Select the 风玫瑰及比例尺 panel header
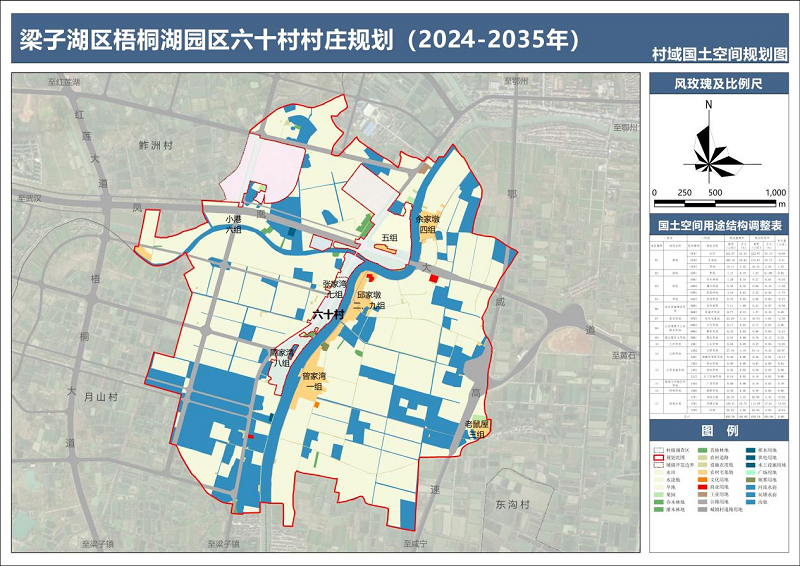 pyautogui.click(x=718, y=84)
